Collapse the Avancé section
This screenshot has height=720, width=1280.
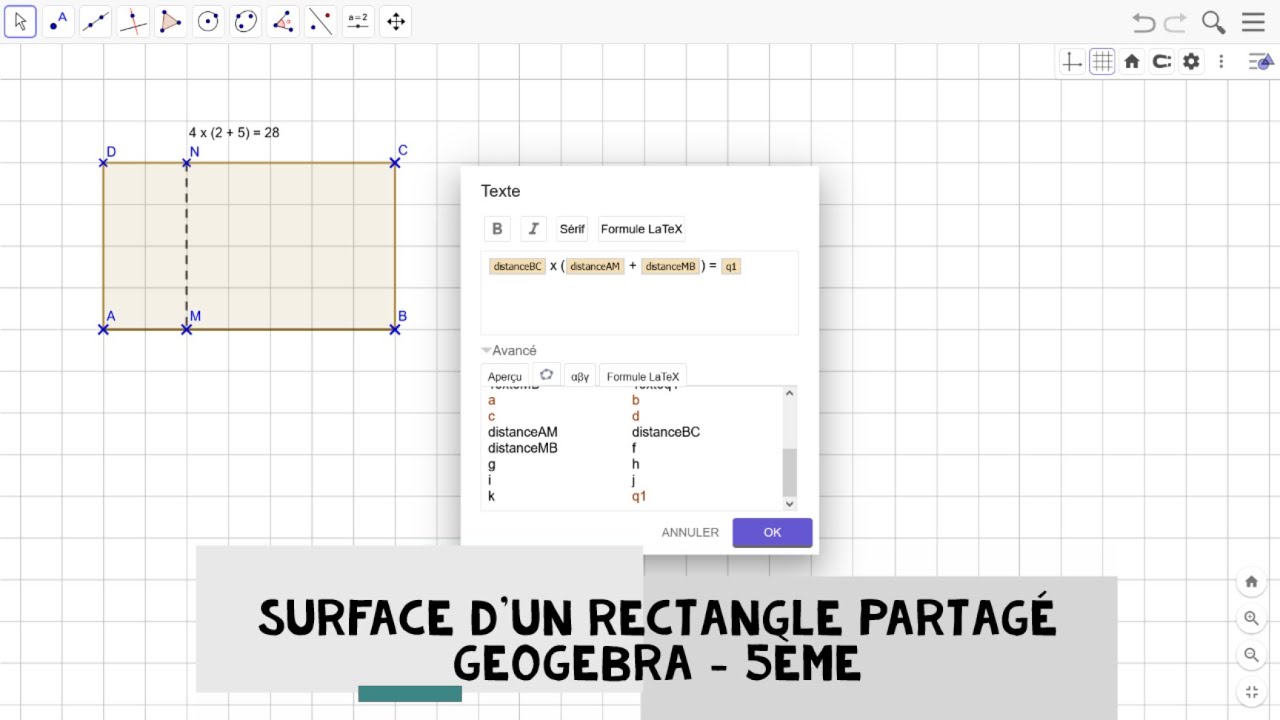coord(509,351)
